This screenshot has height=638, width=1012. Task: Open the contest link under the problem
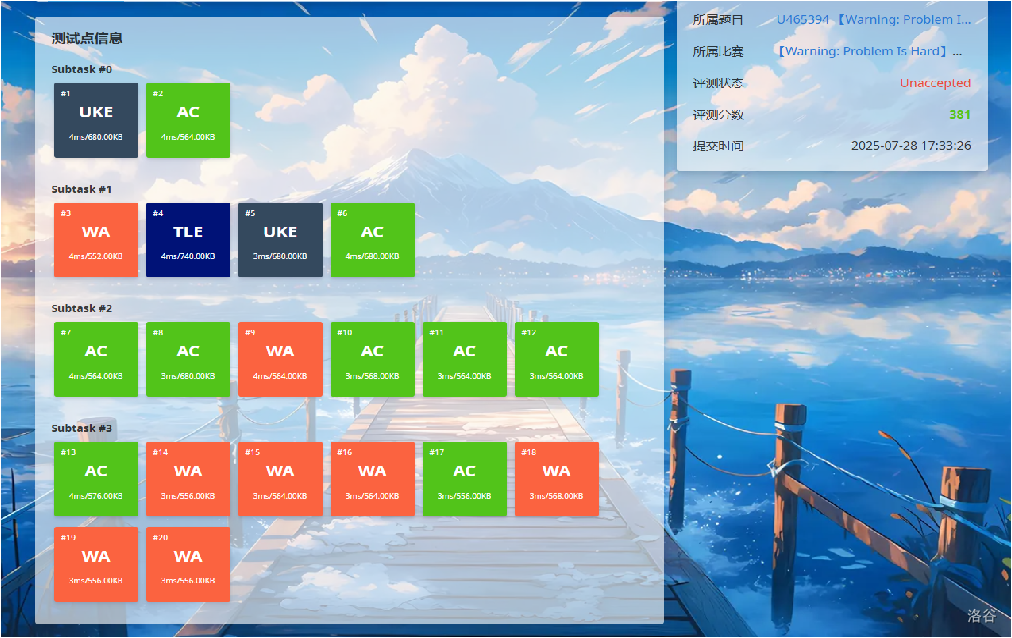[x=869, y=51]
